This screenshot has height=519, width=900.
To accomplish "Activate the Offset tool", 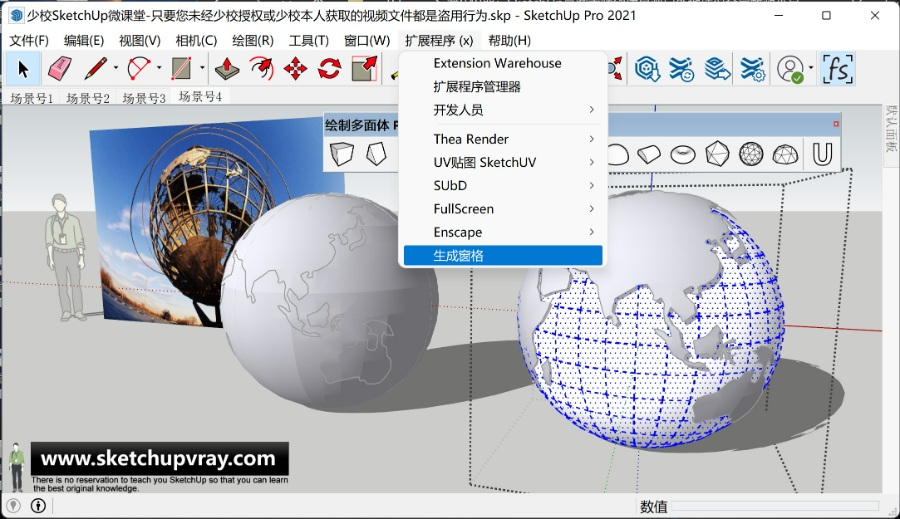I will pyautogui.click(x=261, y=69).
